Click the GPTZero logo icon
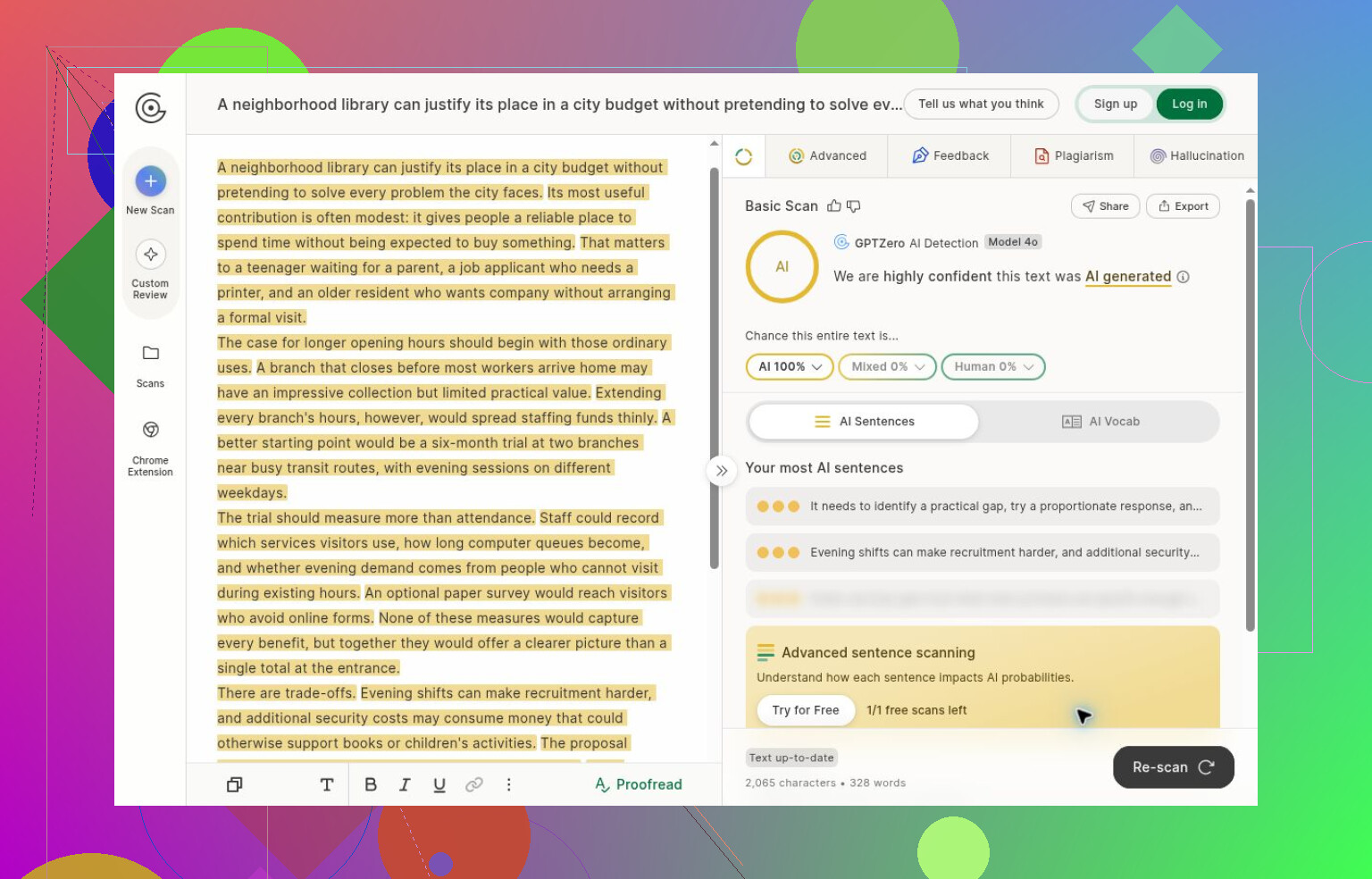This screenshot has width=1372, height=879. (150, 108)
